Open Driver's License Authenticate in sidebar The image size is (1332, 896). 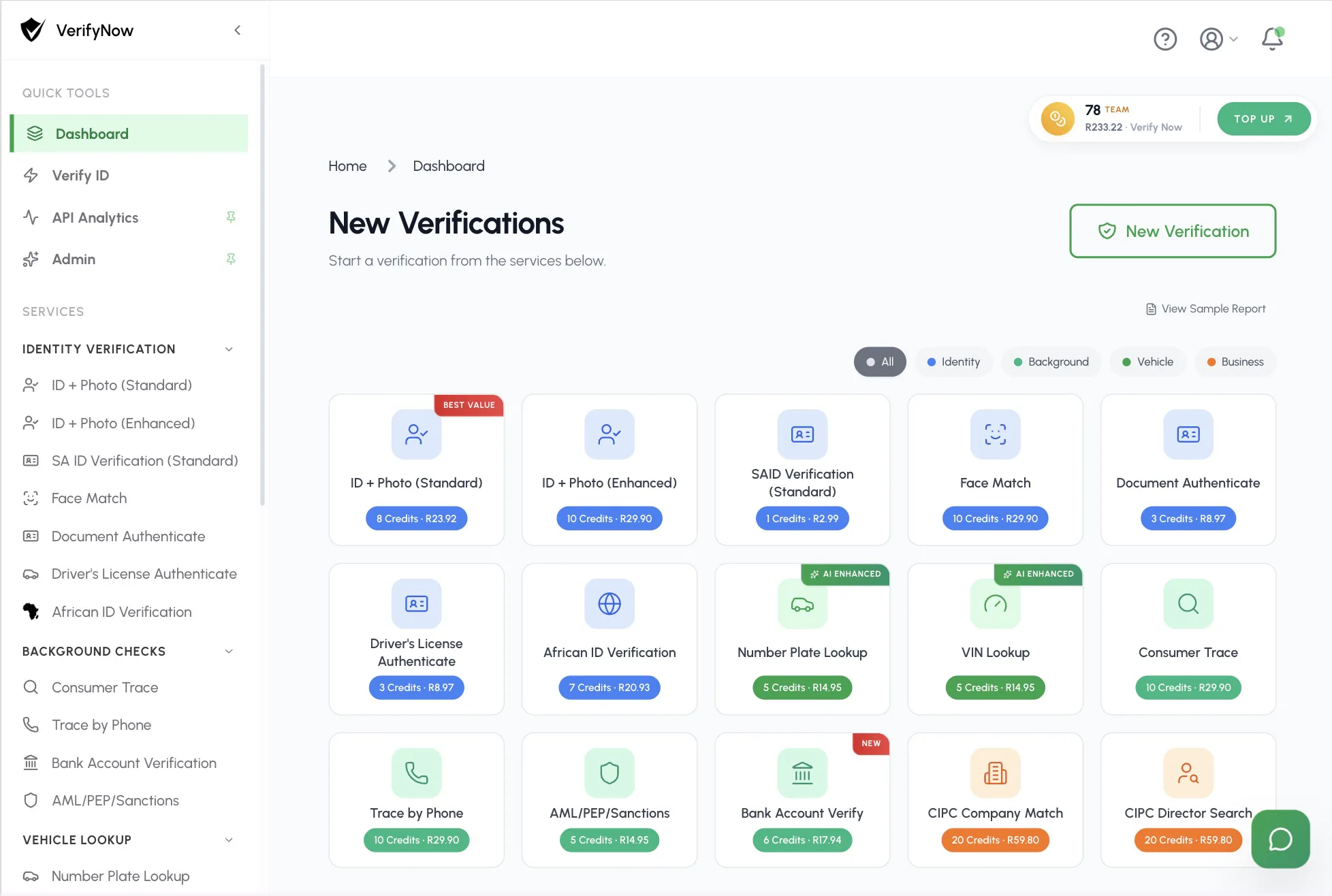pos(129,574)
